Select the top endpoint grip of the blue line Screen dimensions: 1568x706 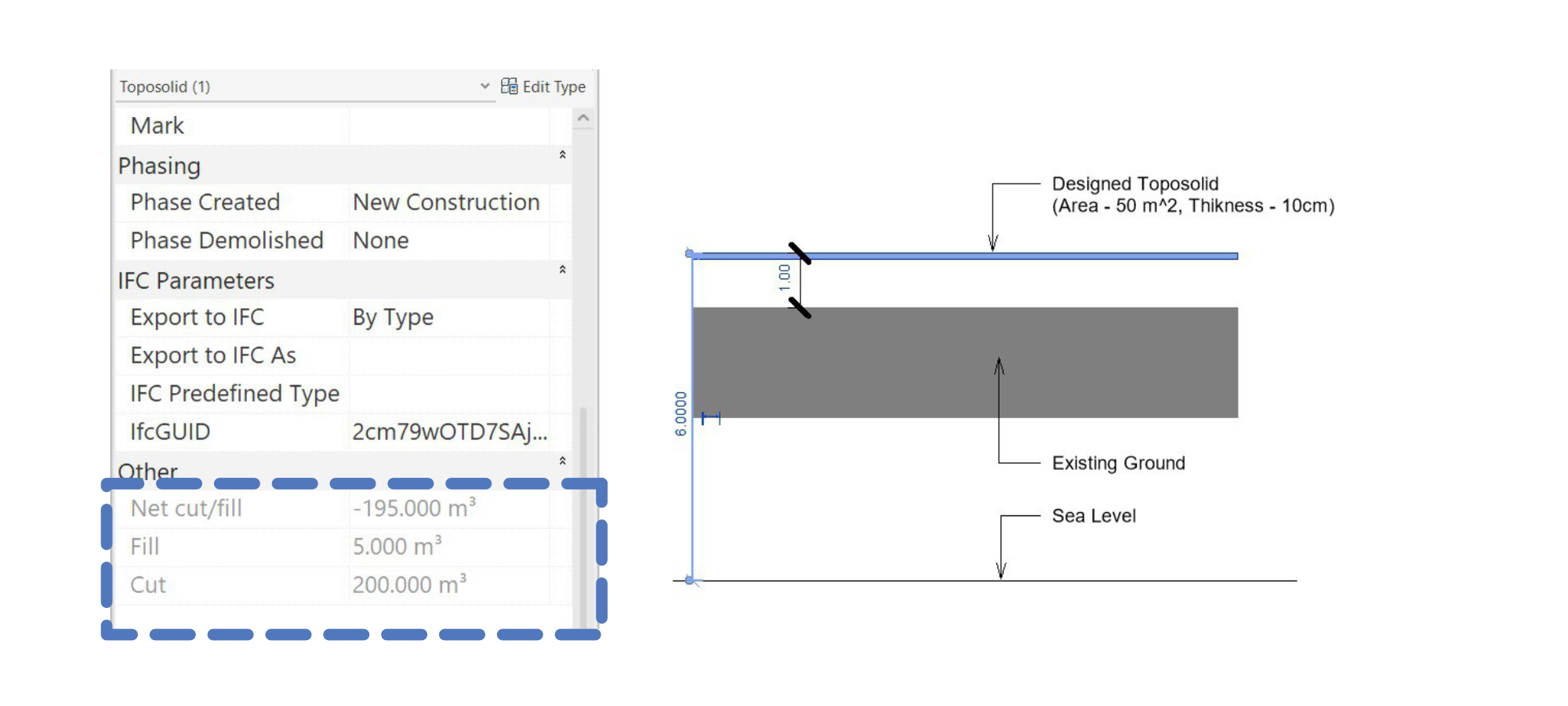(x=690, y=253)
